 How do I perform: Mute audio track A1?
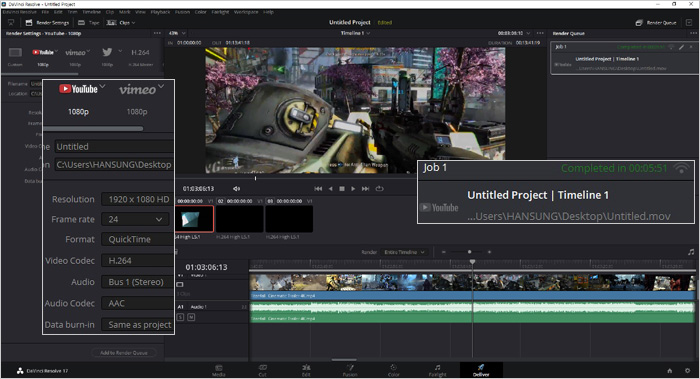(x=191, y=317)
